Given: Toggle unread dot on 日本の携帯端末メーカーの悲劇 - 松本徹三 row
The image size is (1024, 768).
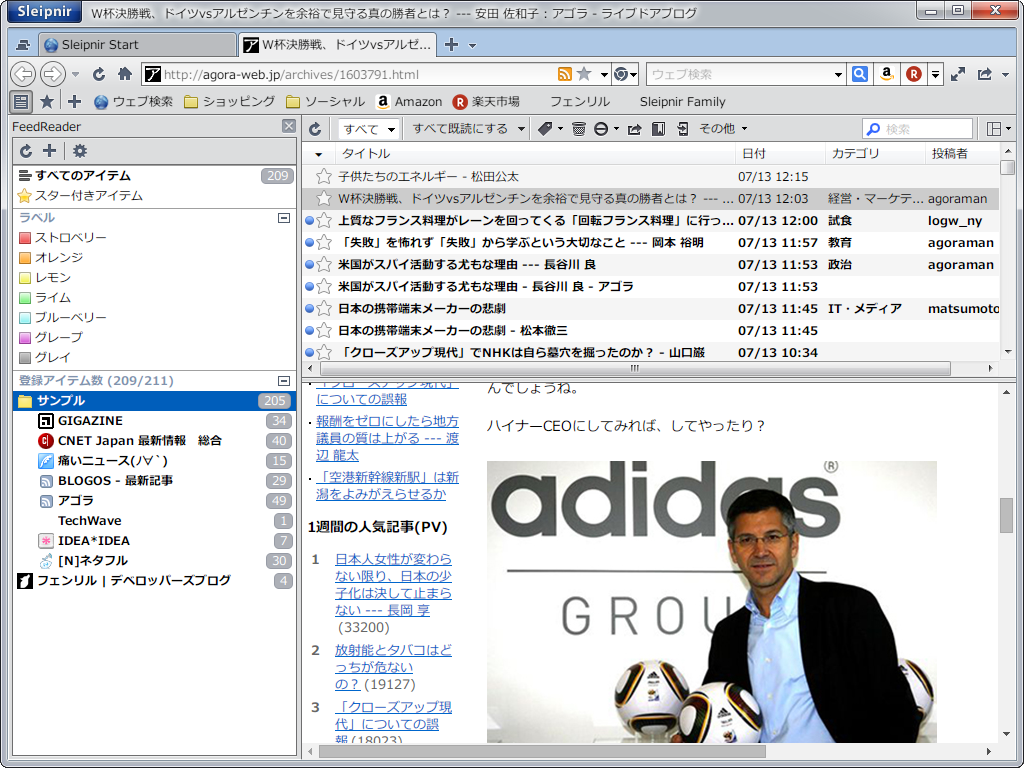Looking at the screenshot, I should [x=310, y=330].
